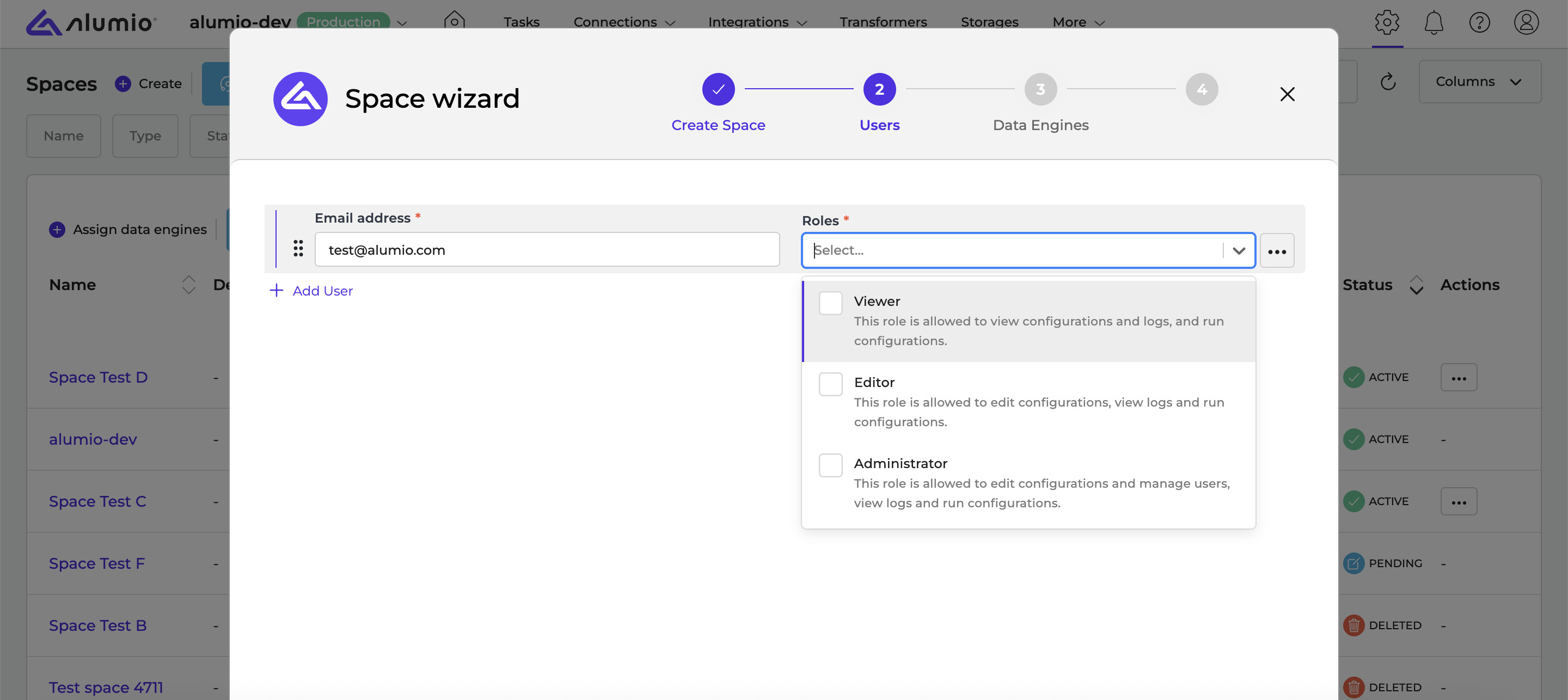Click the refresh spaces icon
This screenshot has width=1568, height=700.
pos(1387,82)
